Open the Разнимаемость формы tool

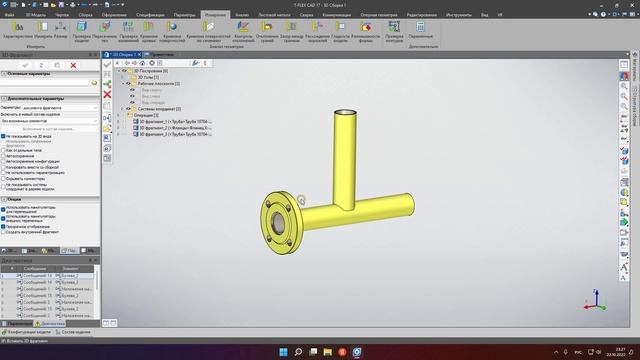365,31
